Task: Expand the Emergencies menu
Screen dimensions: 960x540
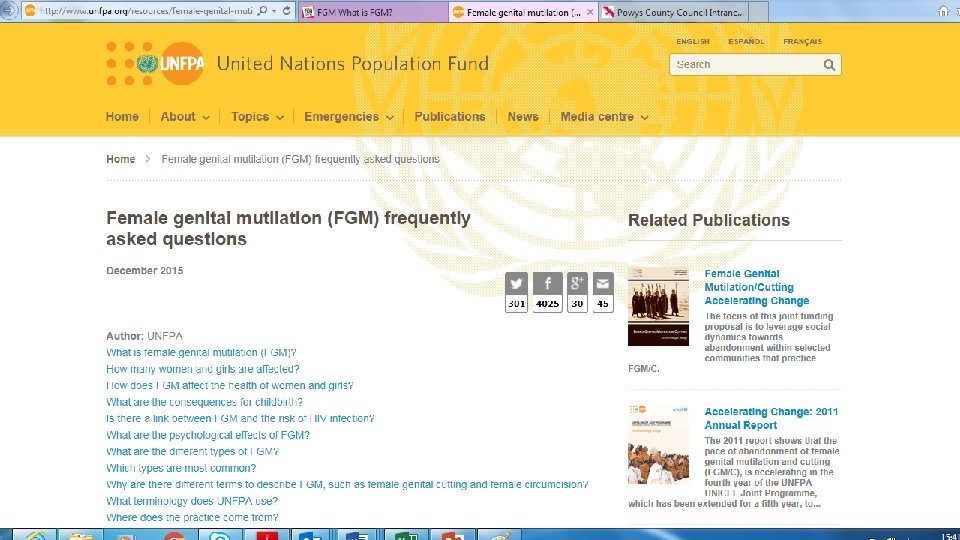Action: pyautogui.click(x=348, y=116)
